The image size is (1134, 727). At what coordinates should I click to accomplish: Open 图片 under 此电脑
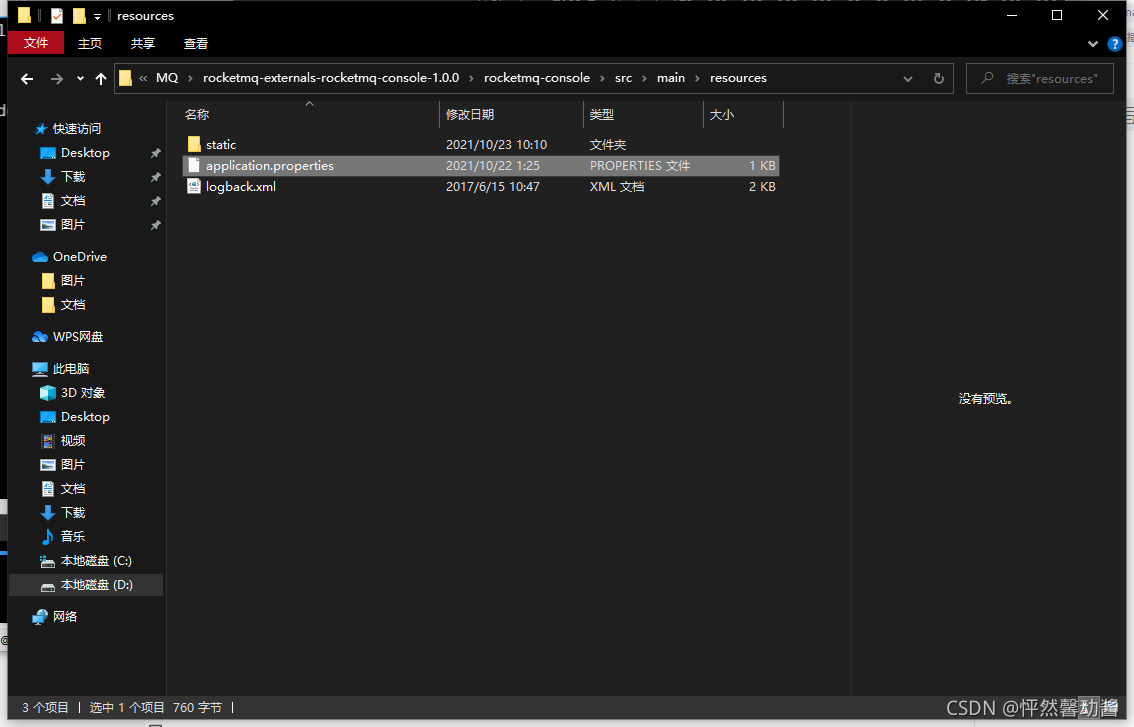(x=73, y=464)
